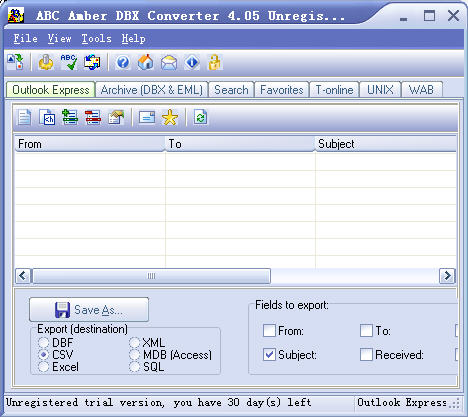Screen dimensions: 468x417
Task: Select the SQL export radio button
Action: click(x=134, y=367)
